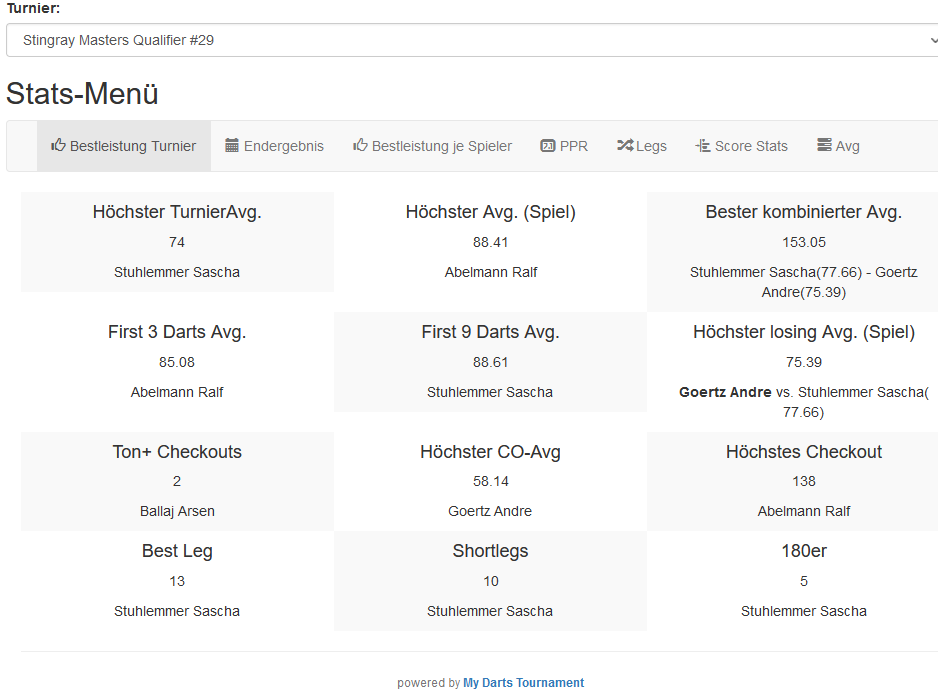The height and width of the screenshot is (696, 938).
Task: Click the thumbs-up icon beside Bestleistung je Spieler
Action: 360,145
